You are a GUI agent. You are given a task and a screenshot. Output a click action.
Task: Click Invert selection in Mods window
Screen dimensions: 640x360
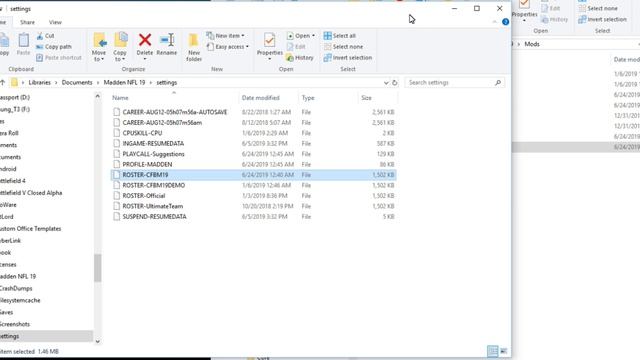point(602,19)
